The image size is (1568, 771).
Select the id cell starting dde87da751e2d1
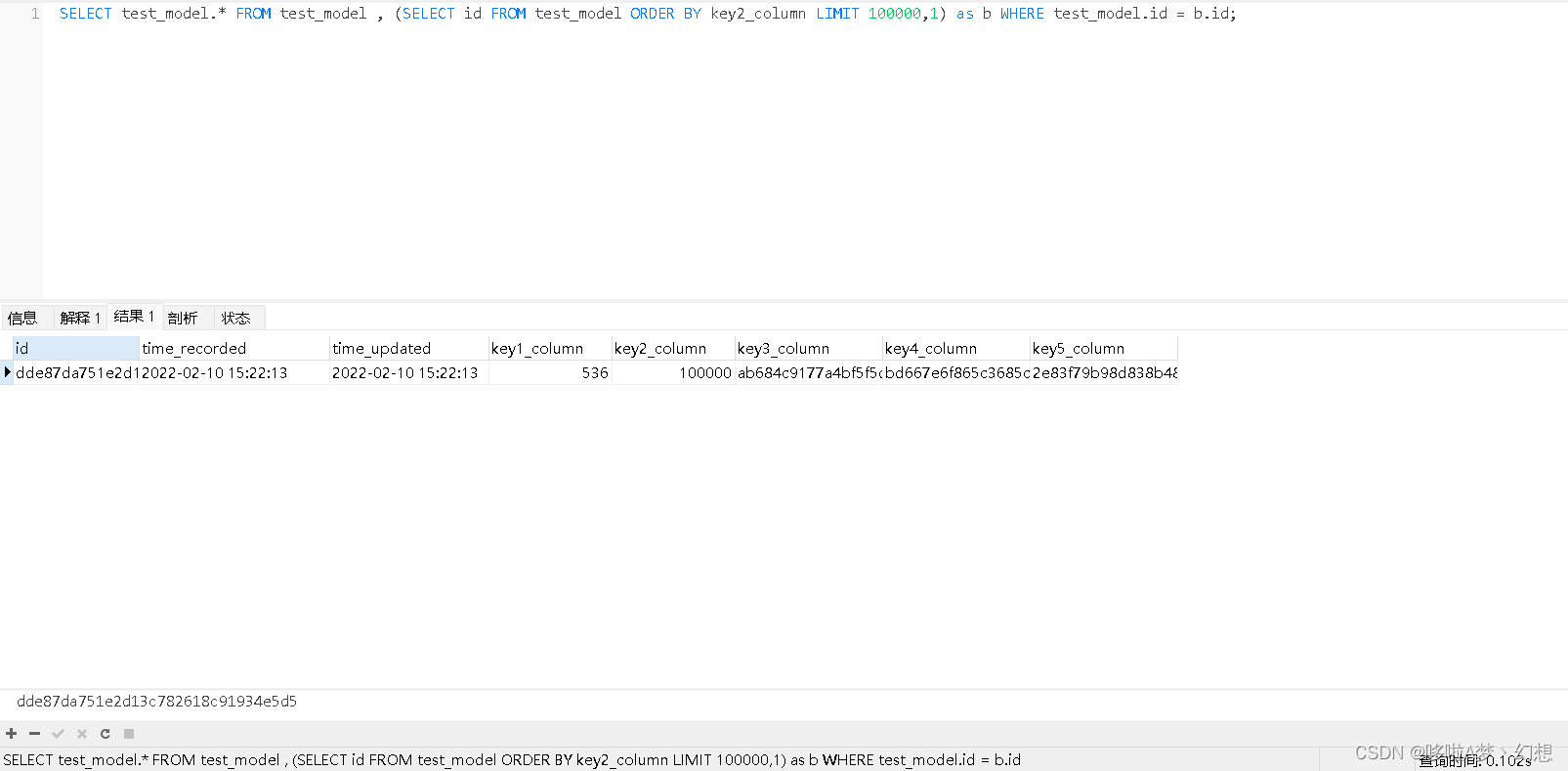click(x=76, y=372)
